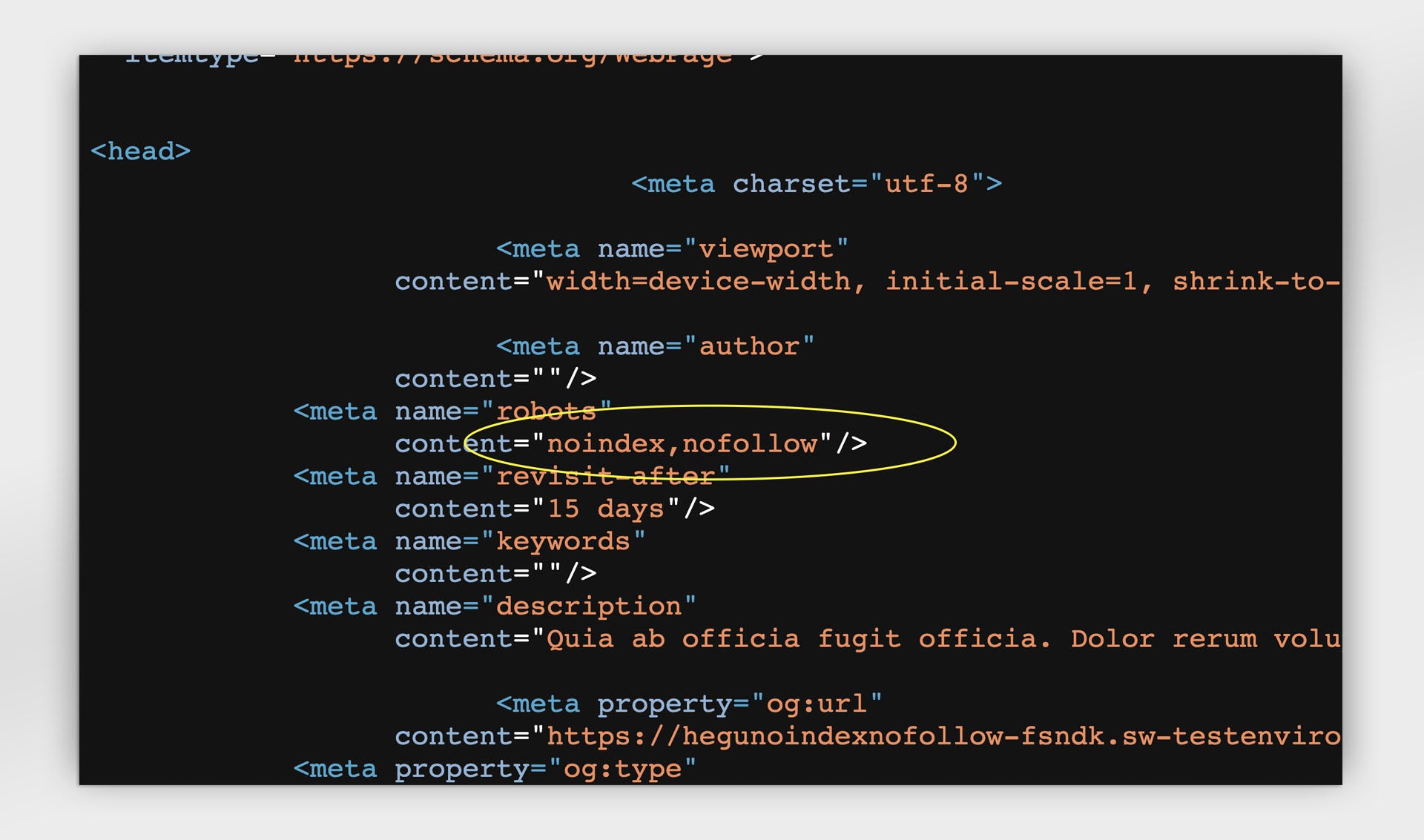The height and width of the screenshot is (840, 1424).
Task: Click the meta name="robots" line
Action: point(452,411)
